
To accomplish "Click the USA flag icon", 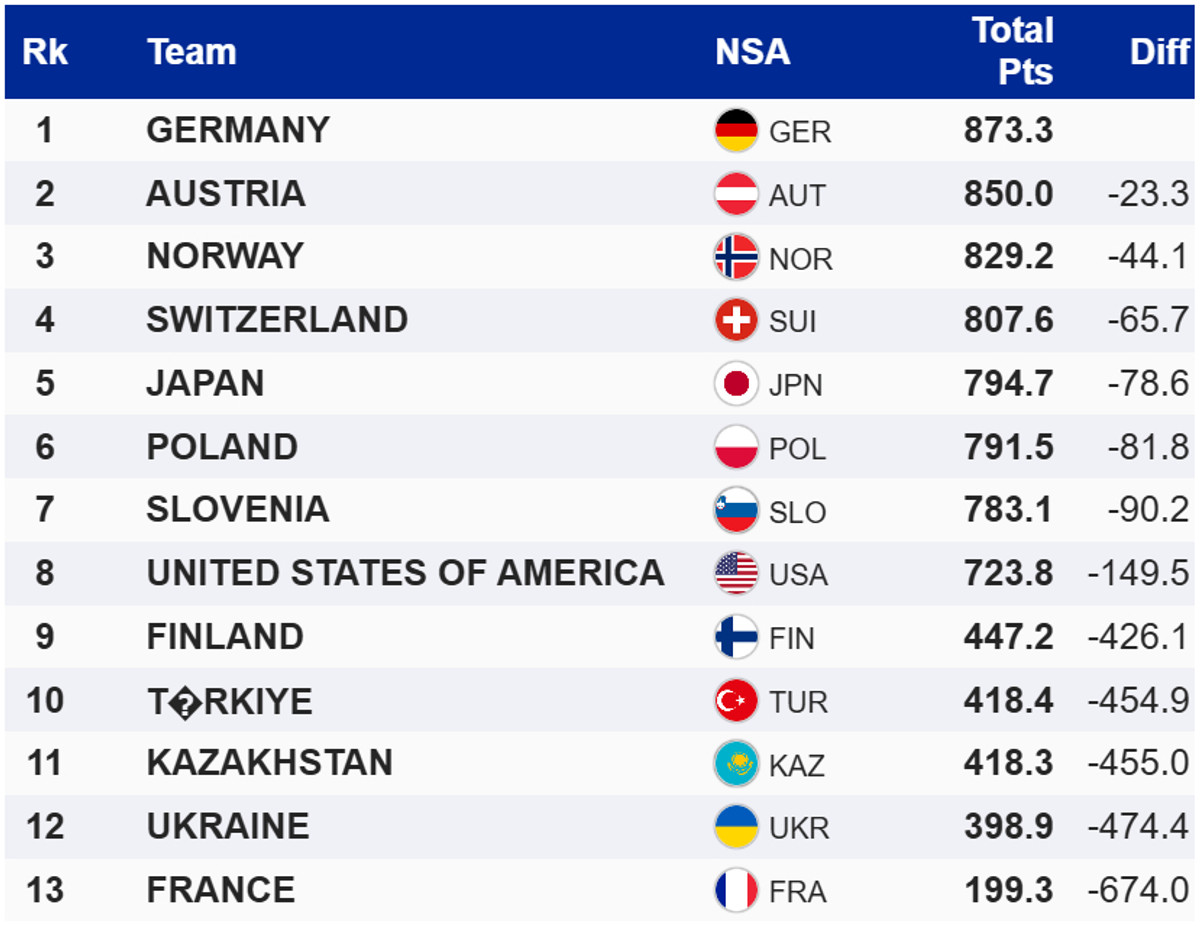I will [x=736, y=573].
